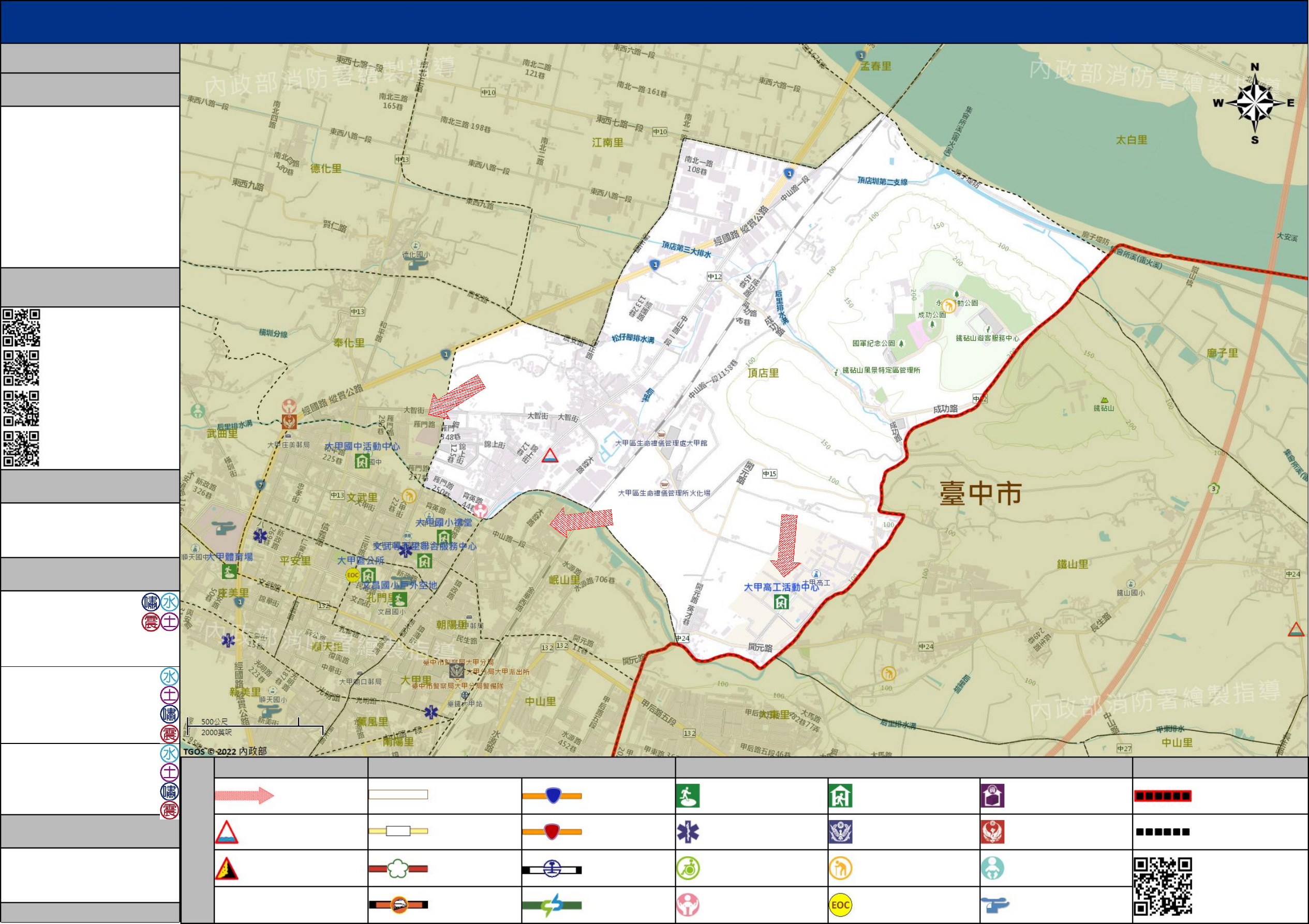Click the 德化里 label
This screenshot has height=924, width=1309.
click(325, 169)
